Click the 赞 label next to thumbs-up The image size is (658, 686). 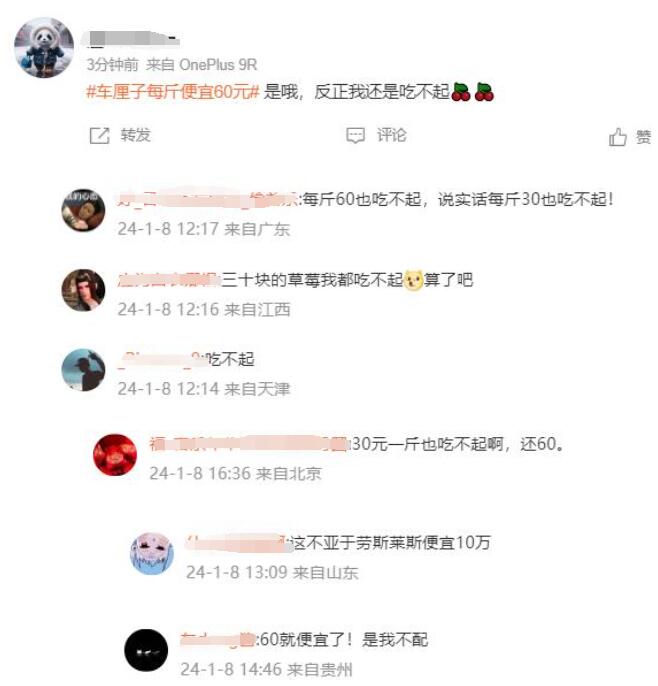click(643, 137)
